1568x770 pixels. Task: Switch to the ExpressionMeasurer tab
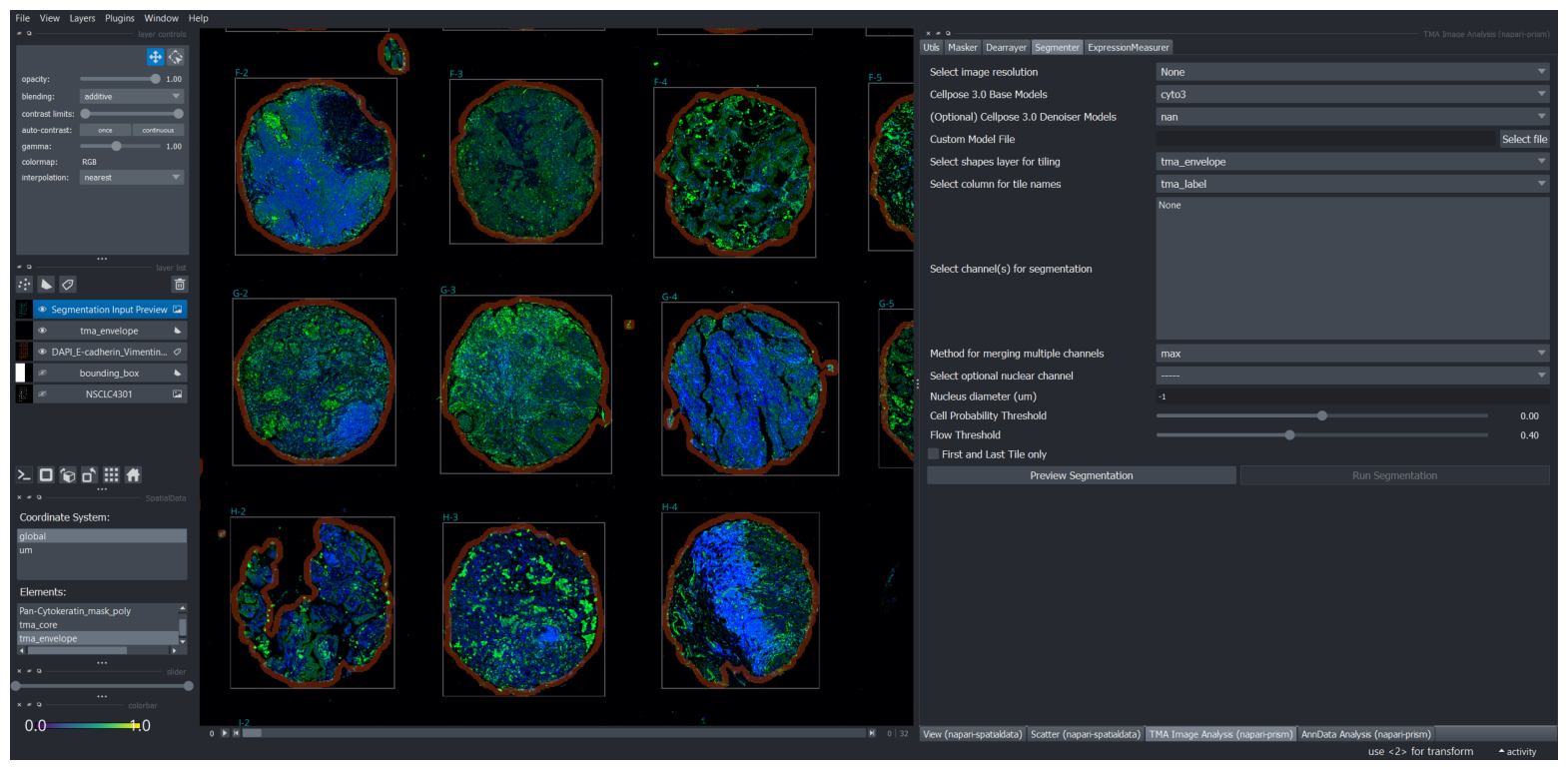1128,47
